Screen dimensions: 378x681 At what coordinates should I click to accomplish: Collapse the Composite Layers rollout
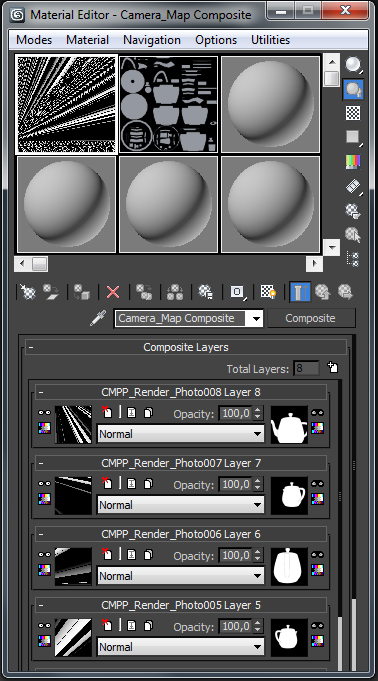pos(31,347)
